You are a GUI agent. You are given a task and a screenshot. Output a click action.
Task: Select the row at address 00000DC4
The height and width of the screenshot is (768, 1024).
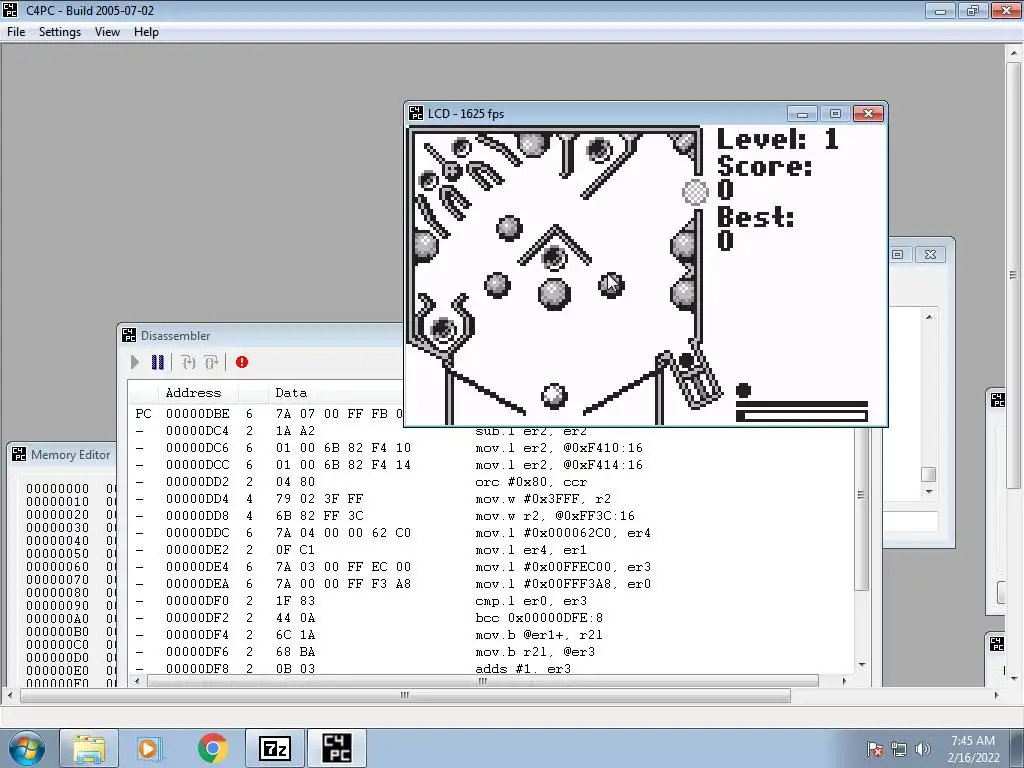pos(491,431)
